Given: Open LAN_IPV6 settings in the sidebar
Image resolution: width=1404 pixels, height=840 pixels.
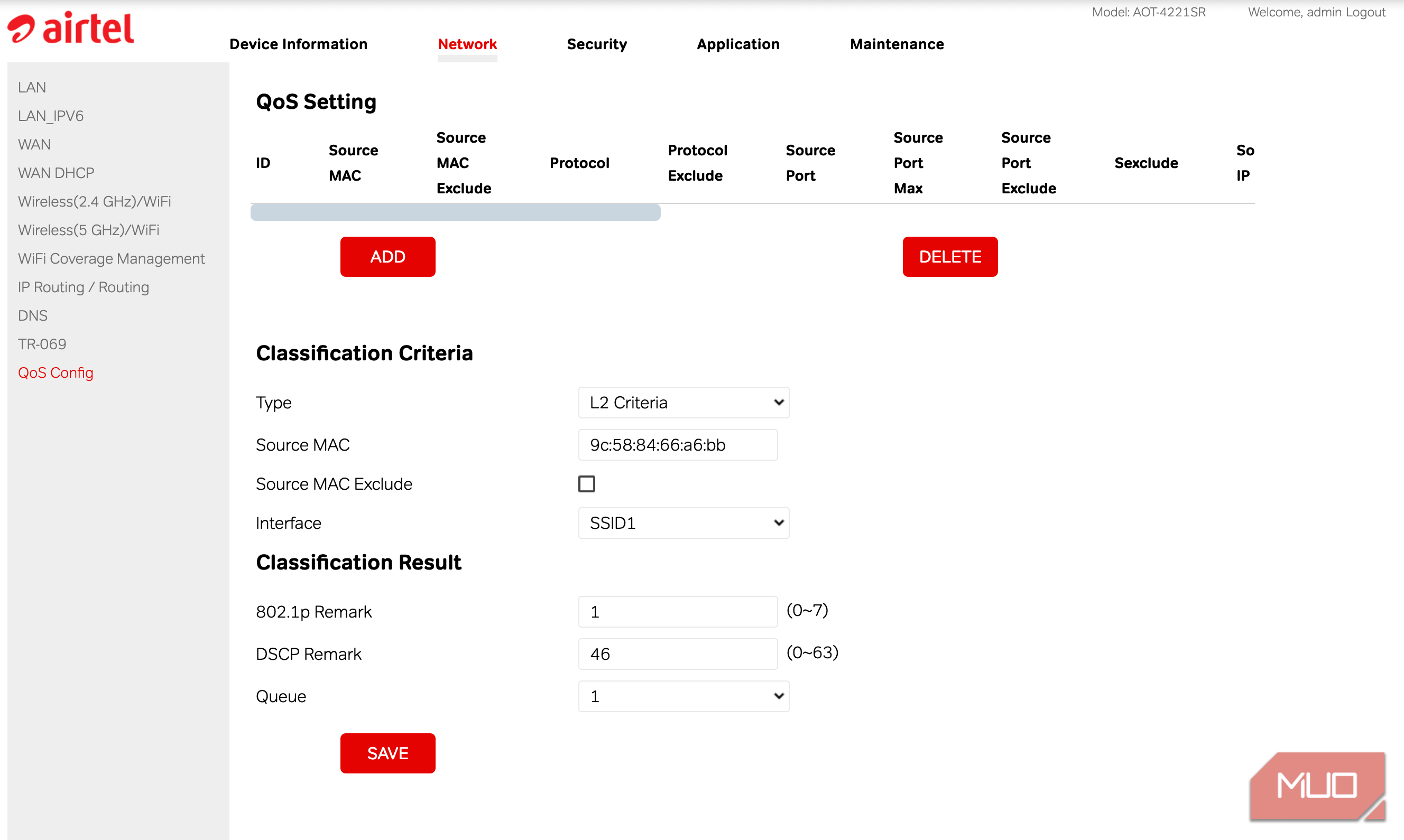Looking at the screenshot, I should [x=50, y=116].
